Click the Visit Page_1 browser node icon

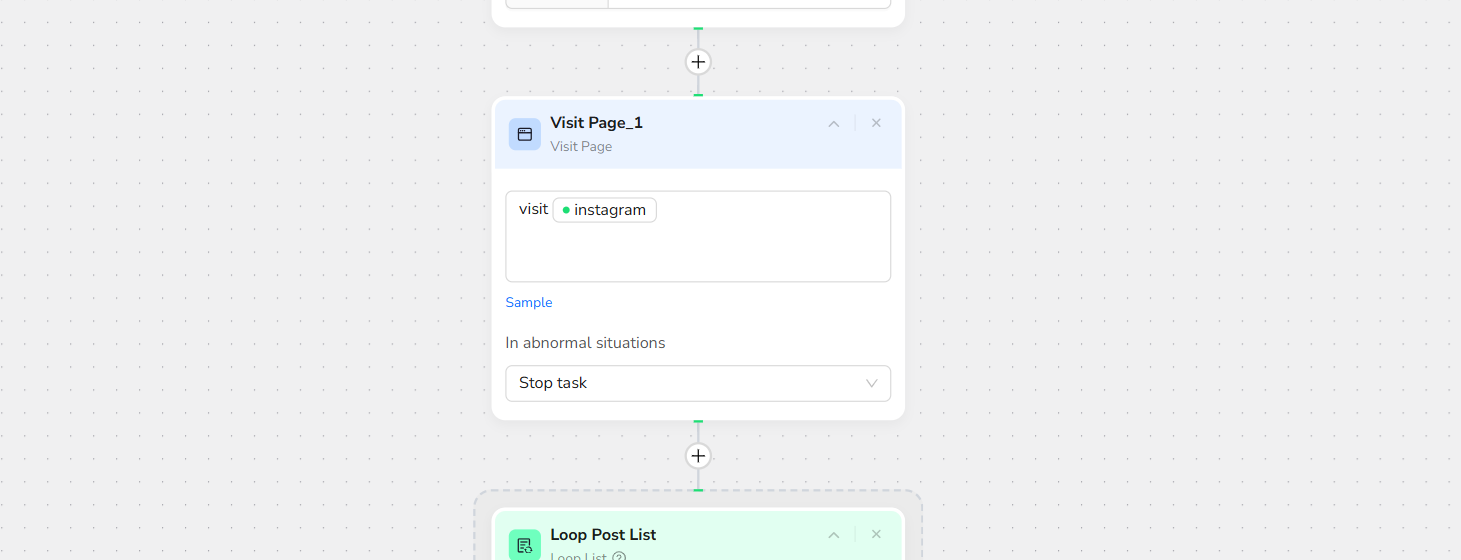click(x=524, y=134)
